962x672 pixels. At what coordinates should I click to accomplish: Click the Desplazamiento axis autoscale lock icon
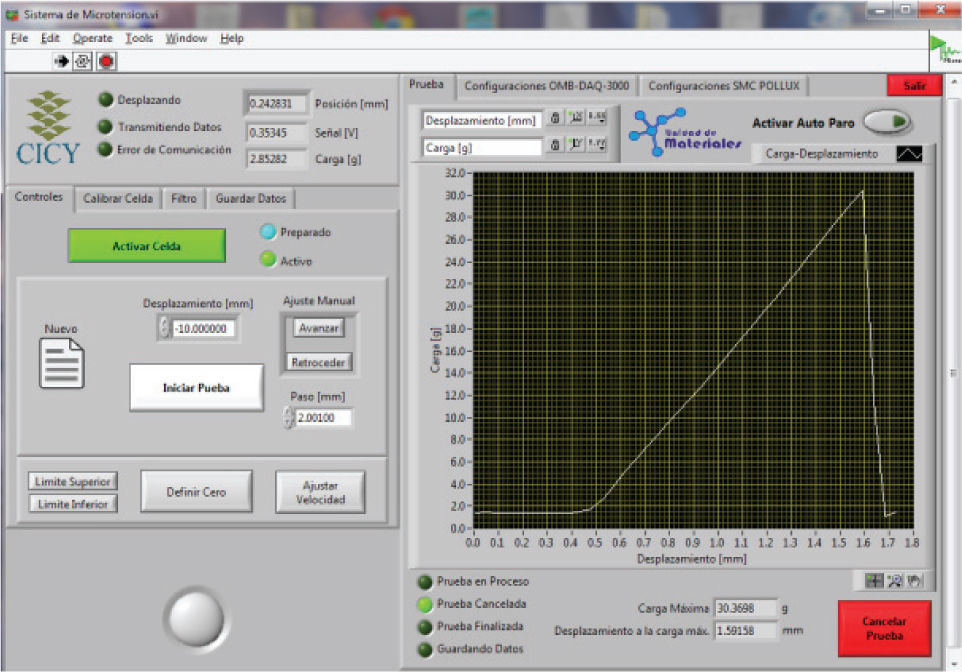pos(556,119)
